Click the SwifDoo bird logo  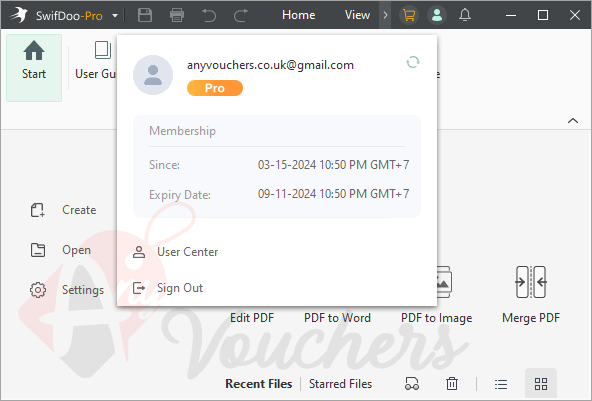(19, 15)
